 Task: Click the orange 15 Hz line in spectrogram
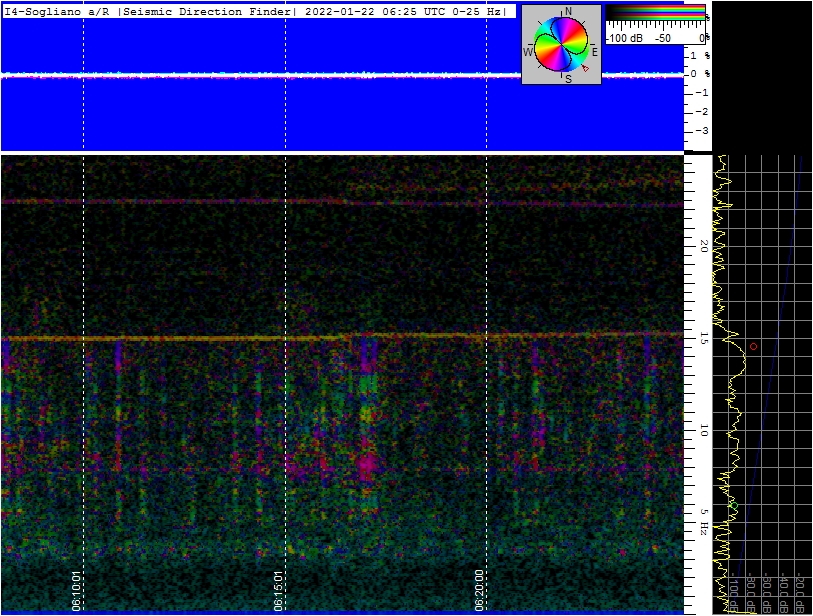200,339
